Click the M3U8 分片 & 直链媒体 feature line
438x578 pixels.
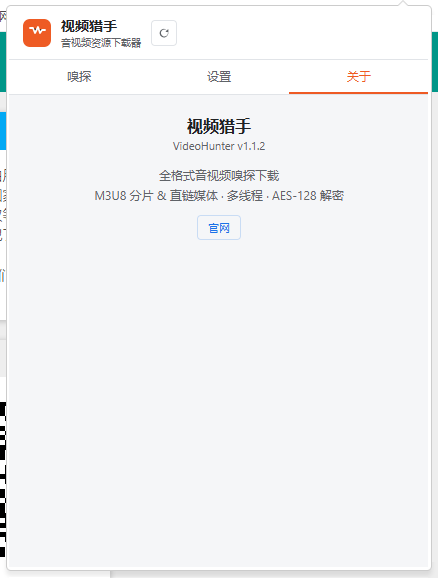click(x=219, y=195)
